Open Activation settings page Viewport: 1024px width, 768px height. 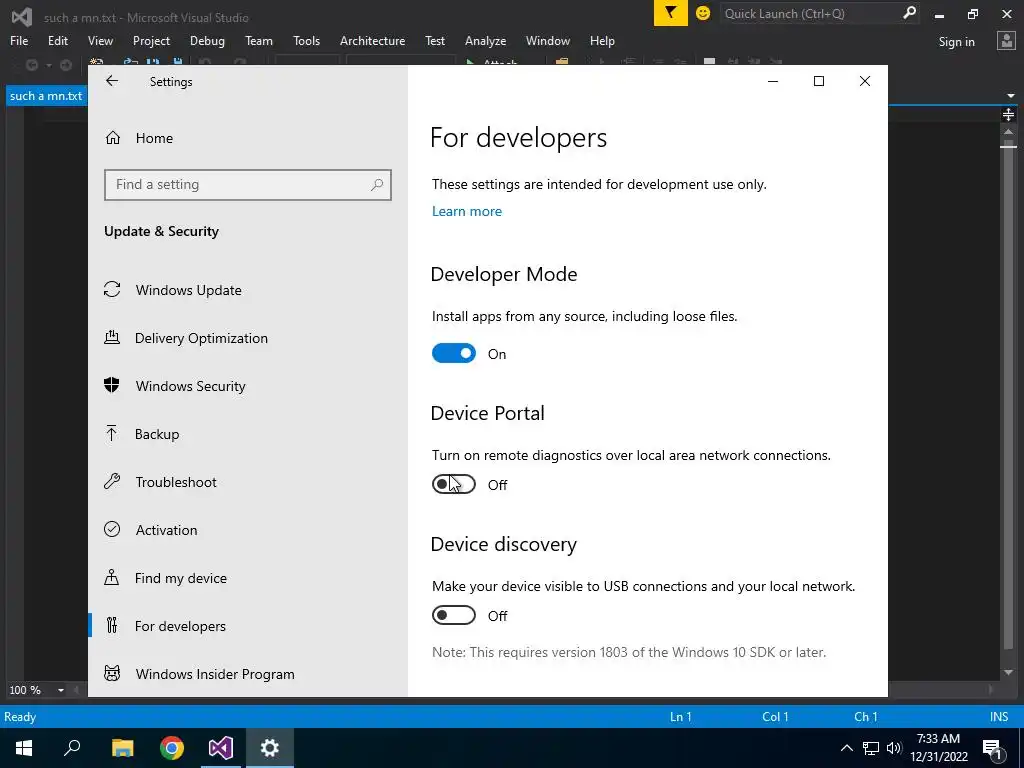pos(166,530)
